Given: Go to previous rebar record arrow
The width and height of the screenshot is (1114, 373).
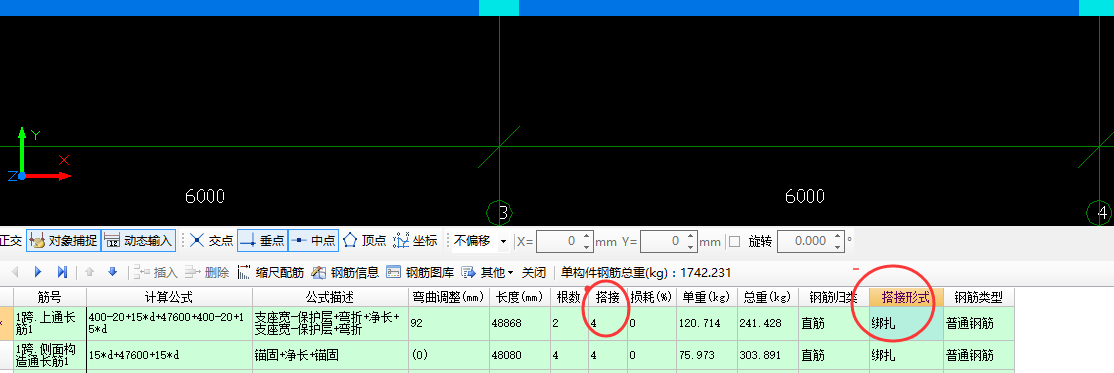Looking at the screenshot, I should [15, 272].
